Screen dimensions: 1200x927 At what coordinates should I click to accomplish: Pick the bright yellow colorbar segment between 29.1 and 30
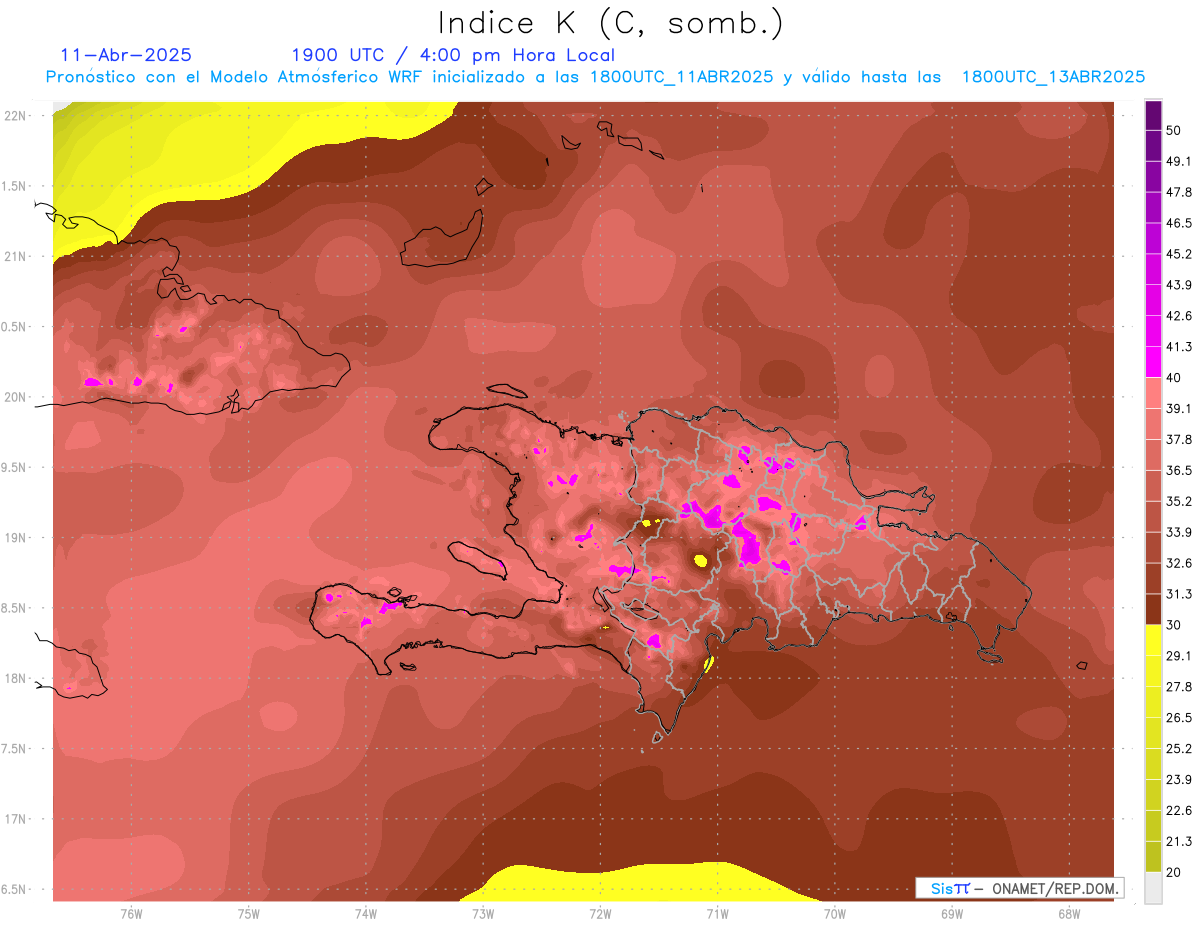[x=1153, y=640]
